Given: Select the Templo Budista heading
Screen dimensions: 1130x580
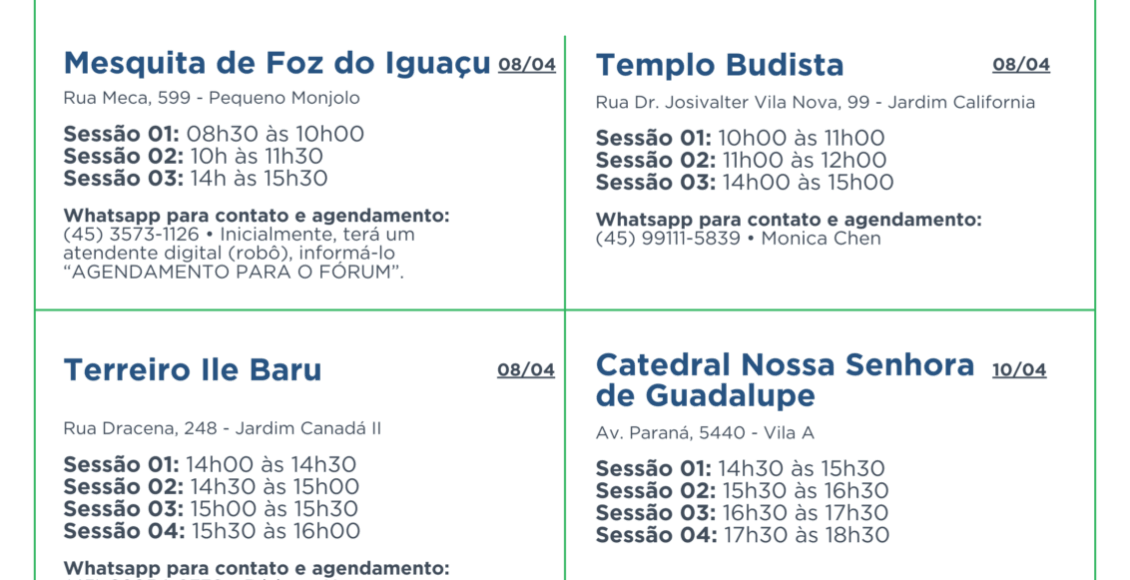Looking at the screenshot, I should tap(719, 65).
